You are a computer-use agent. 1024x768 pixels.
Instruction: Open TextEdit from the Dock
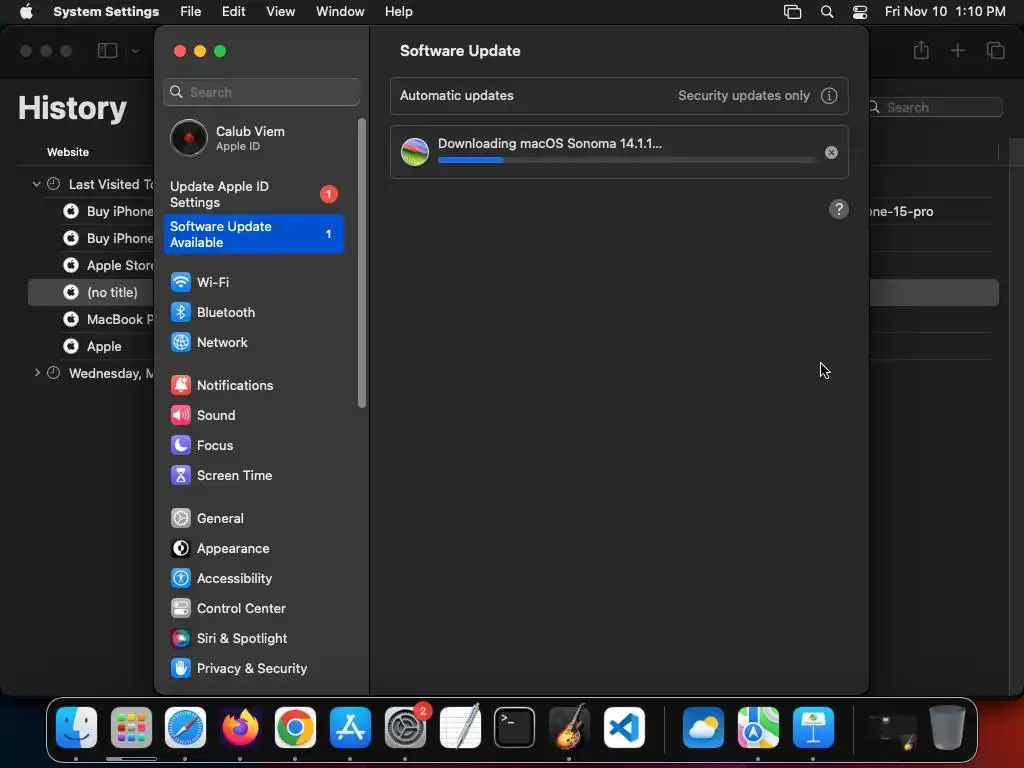tap(460, 728)
